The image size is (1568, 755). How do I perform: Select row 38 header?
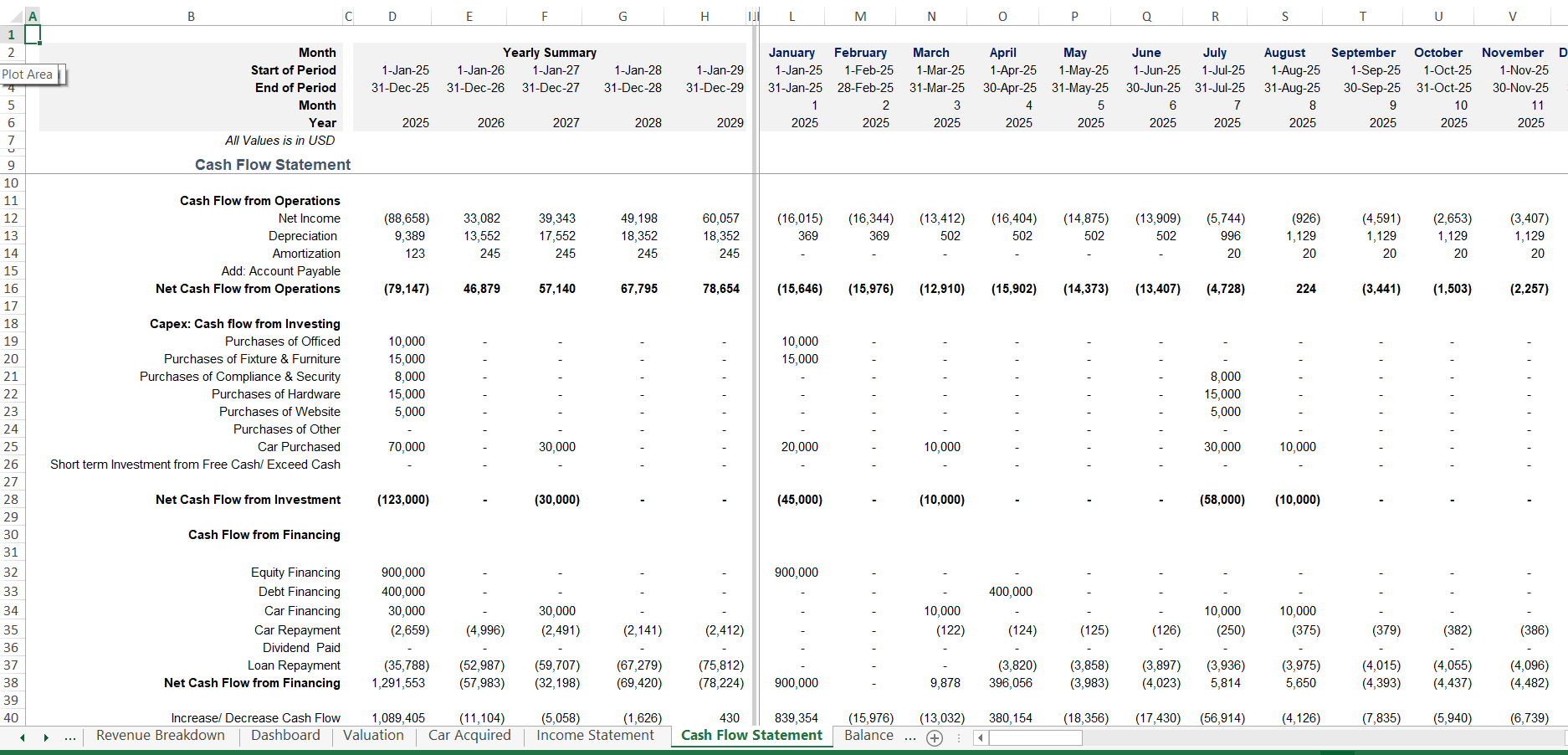click(x=11, y=683)
